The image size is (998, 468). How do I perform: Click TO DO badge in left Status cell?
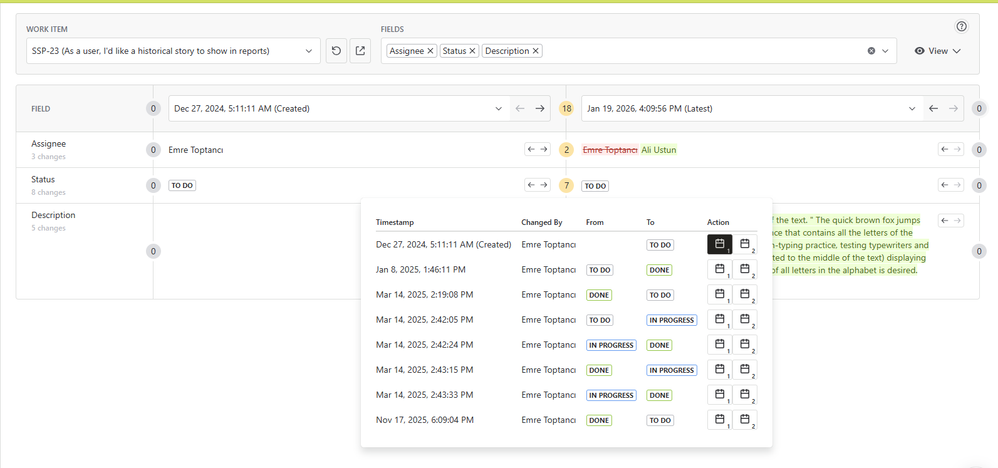point(182,186)
